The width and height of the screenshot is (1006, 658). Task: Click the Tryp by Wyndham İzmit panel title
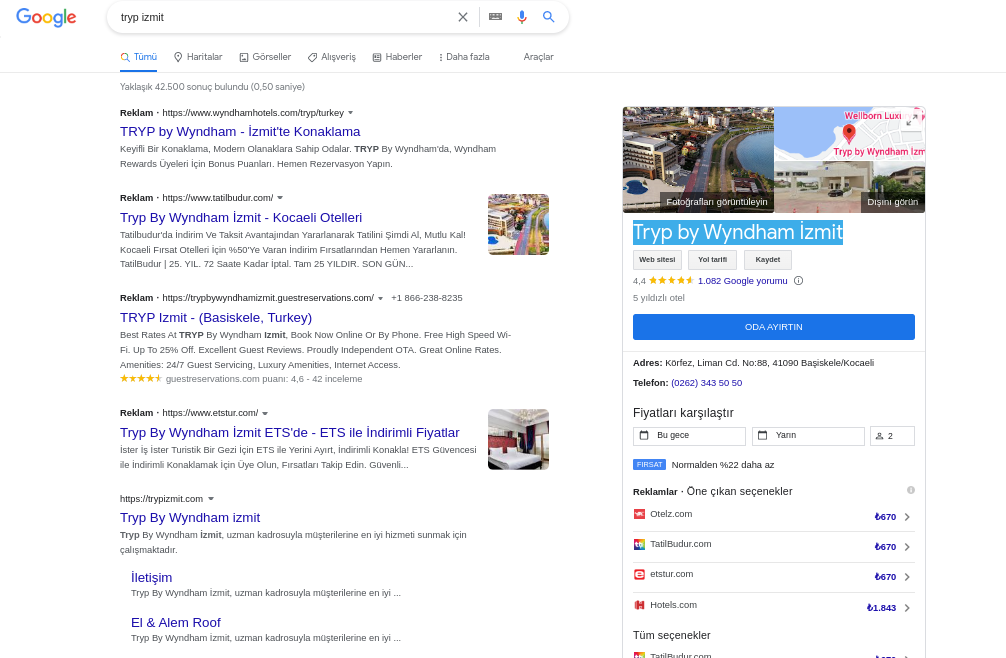pyautogui.click(x=738, y=232)
